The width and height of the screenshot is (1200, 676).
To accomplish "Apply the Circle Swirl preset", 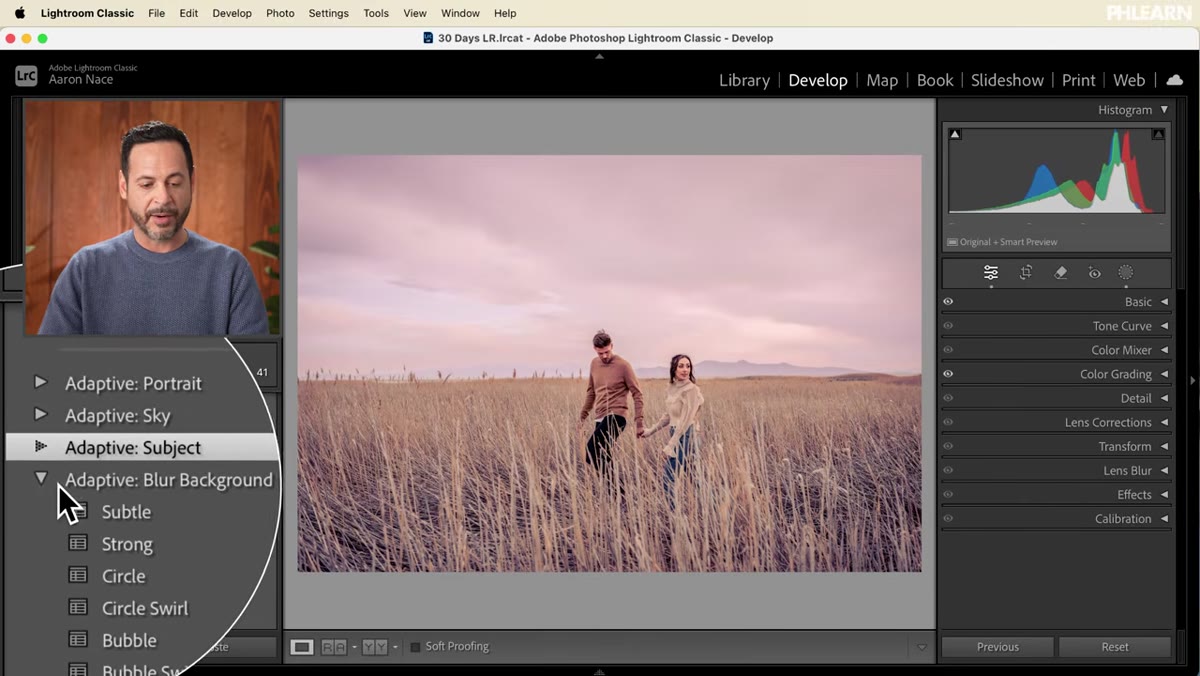I will pyautogui.click(x=145, y=608).
